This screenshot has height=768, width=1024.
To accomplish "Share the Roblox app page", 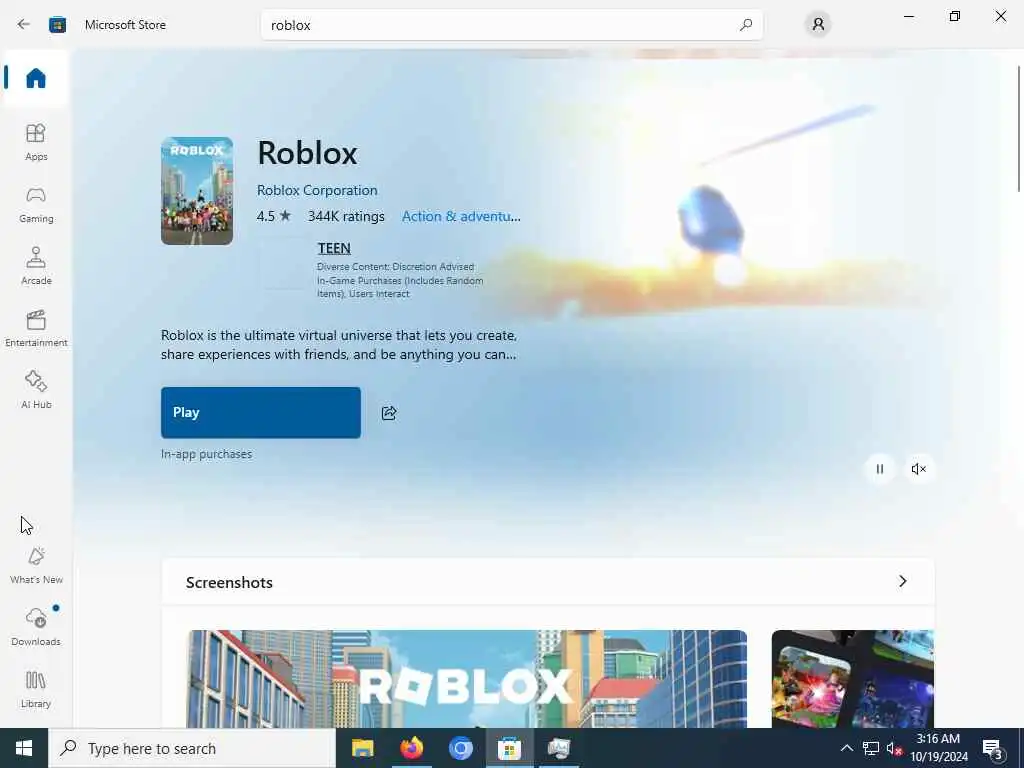I will [x=389, y=413].
